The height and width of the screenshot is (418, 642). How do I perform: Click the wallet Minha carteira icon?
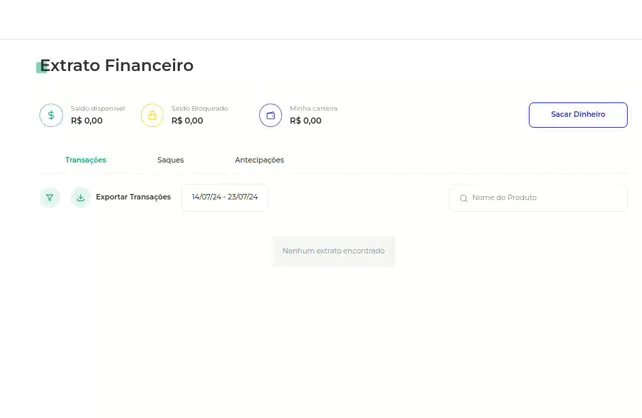[270, 115]
